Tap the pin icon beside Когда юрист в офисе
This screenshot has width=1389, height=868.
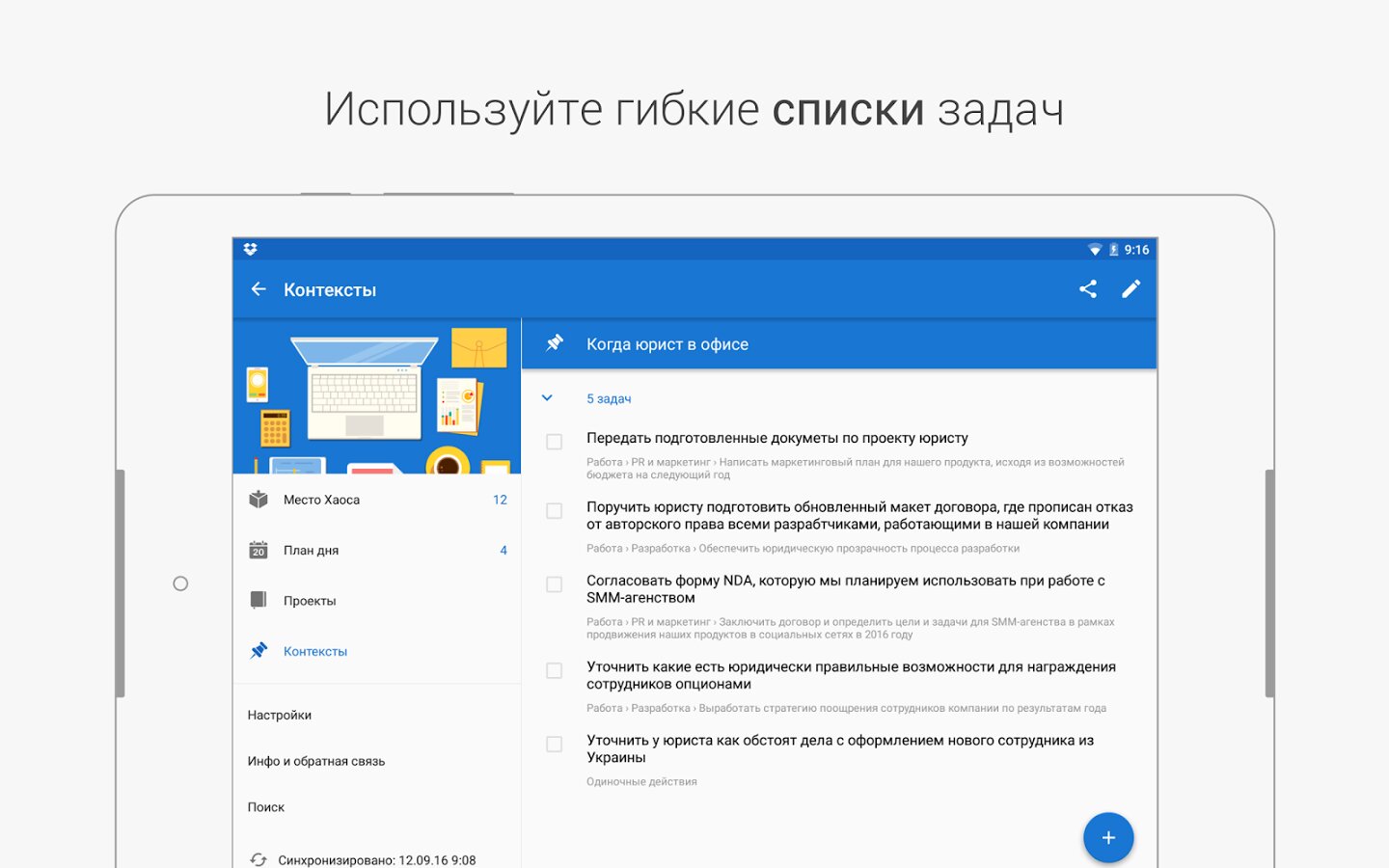(x=555, y=343)
